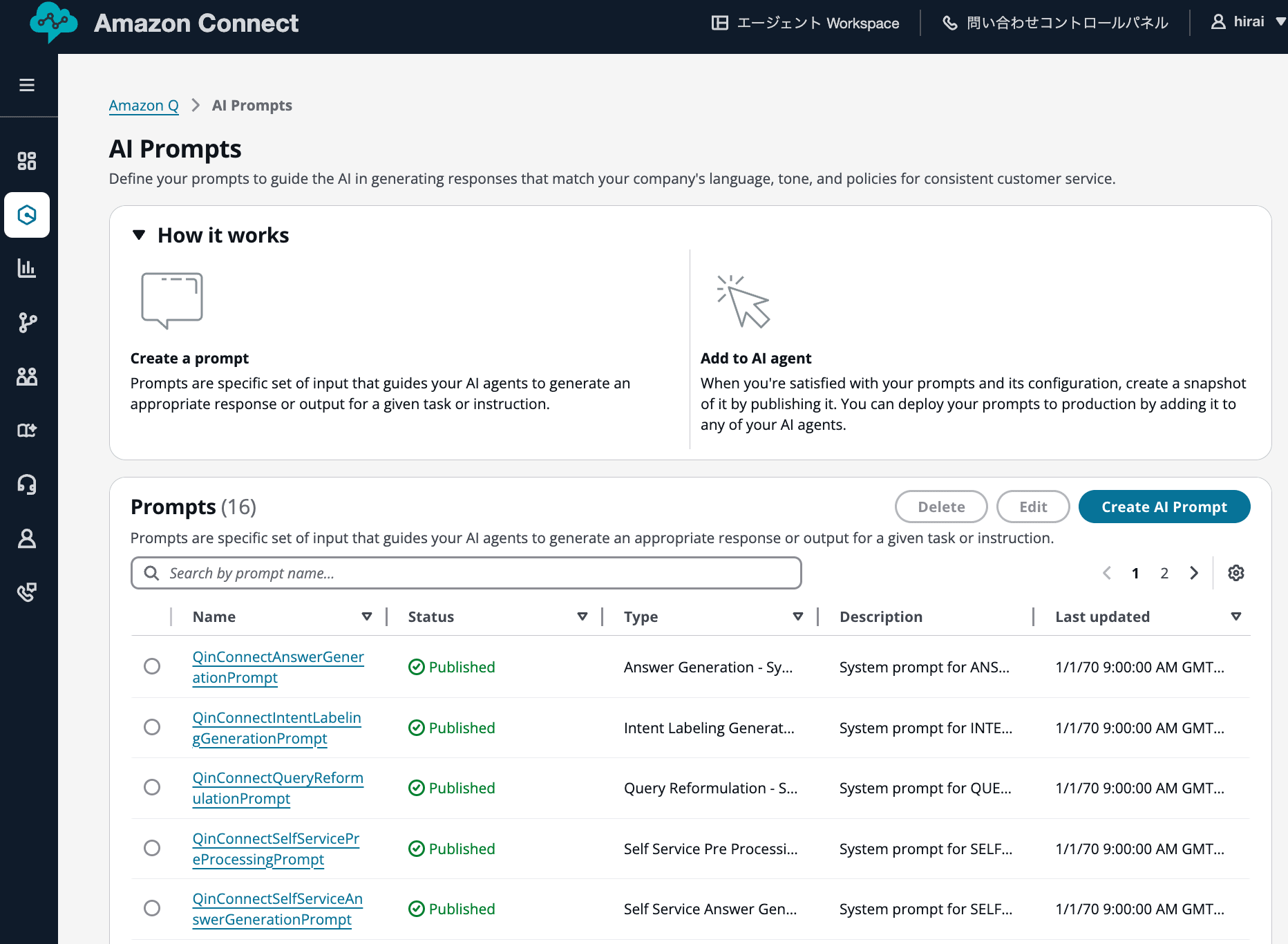Open the headset channels sidebar icon

click(x=27, y=484)
